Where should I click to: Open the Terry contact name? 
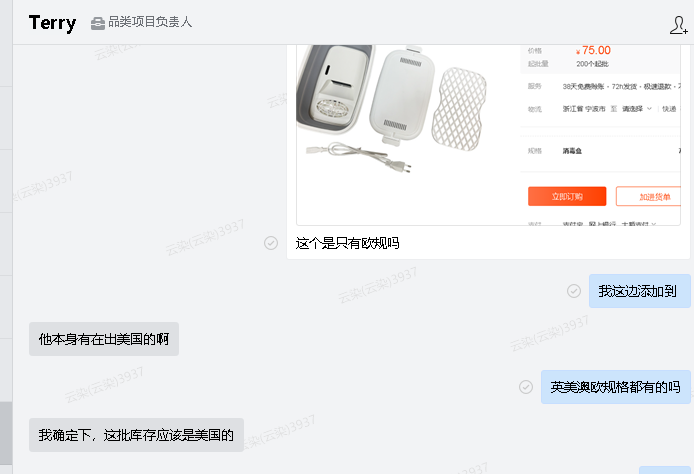pyautogui.click(x=52, y=23)
